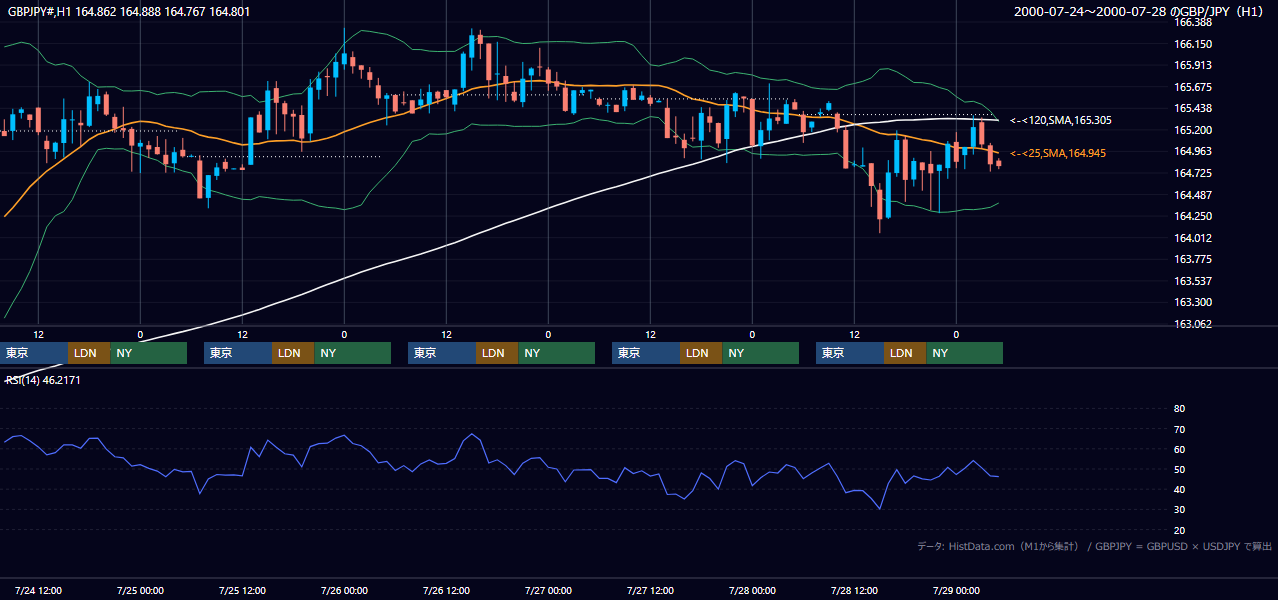
Task: Select the 163.775 price level
Action: [x=1193, y=259]
